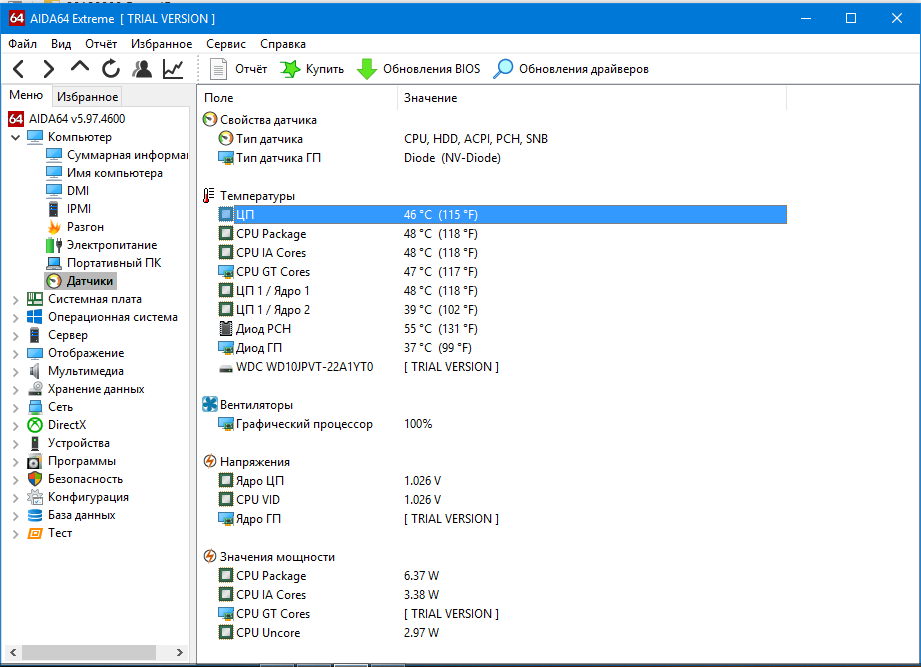Image resolution: width=921 pixels, height=667 pixels.
Task: Select the Тип датчика ГП row
Action: click(502, 158)
